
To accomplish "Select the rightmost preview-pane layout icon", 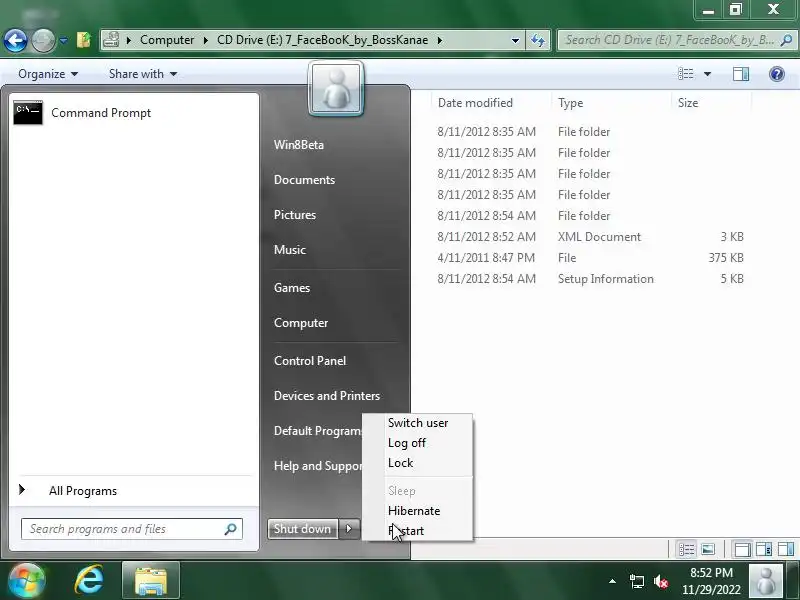I will pyautogui.click(x=786, y=549).
